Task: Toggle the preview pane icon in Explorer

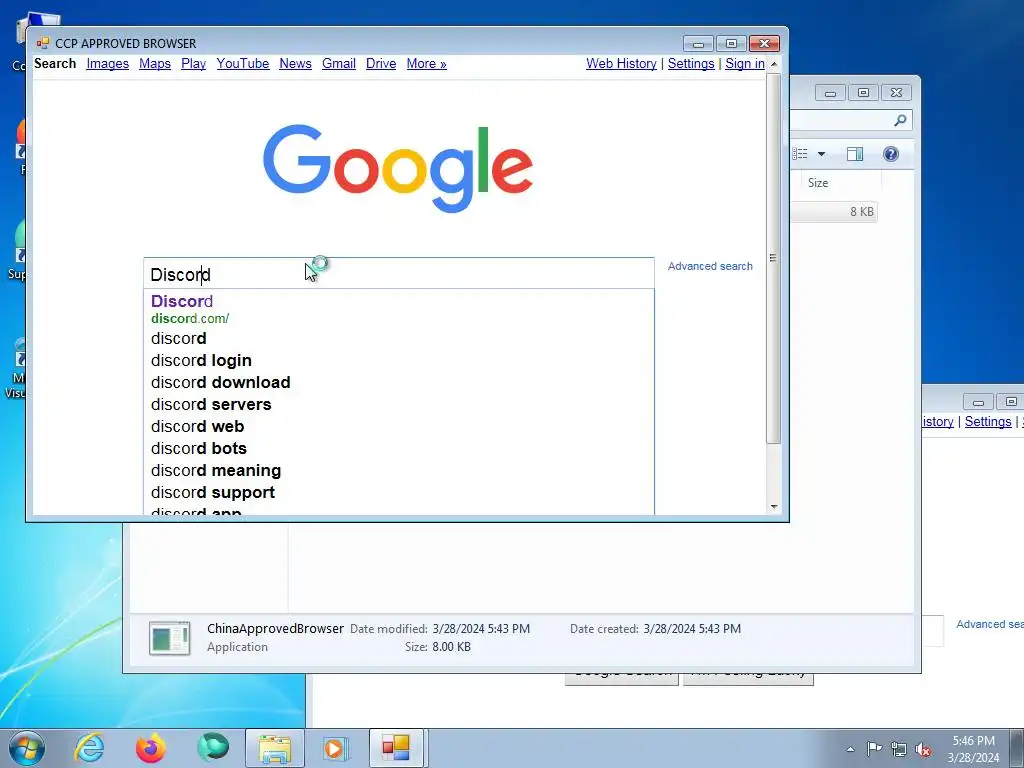Action: [855, 154]
